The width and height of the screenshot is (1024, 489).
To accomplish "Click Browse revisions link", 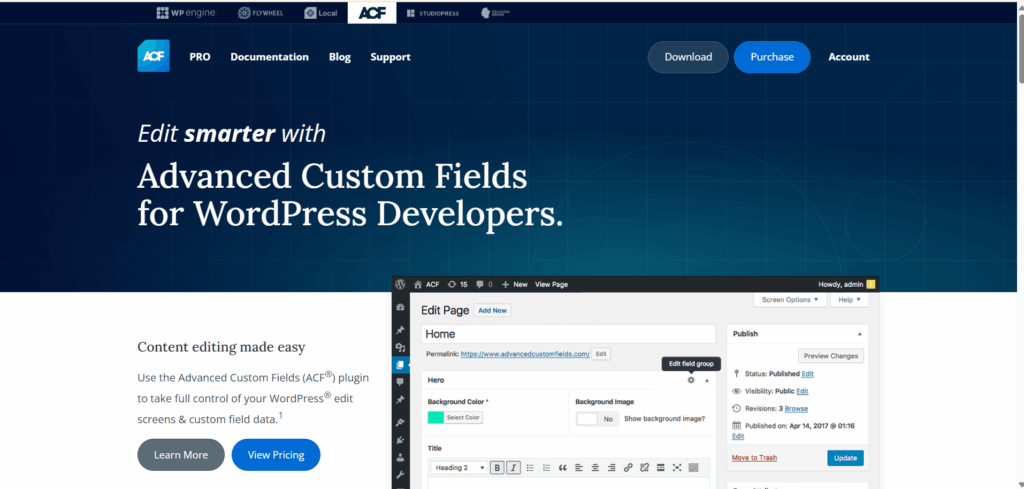I will [x=796, y=409].
